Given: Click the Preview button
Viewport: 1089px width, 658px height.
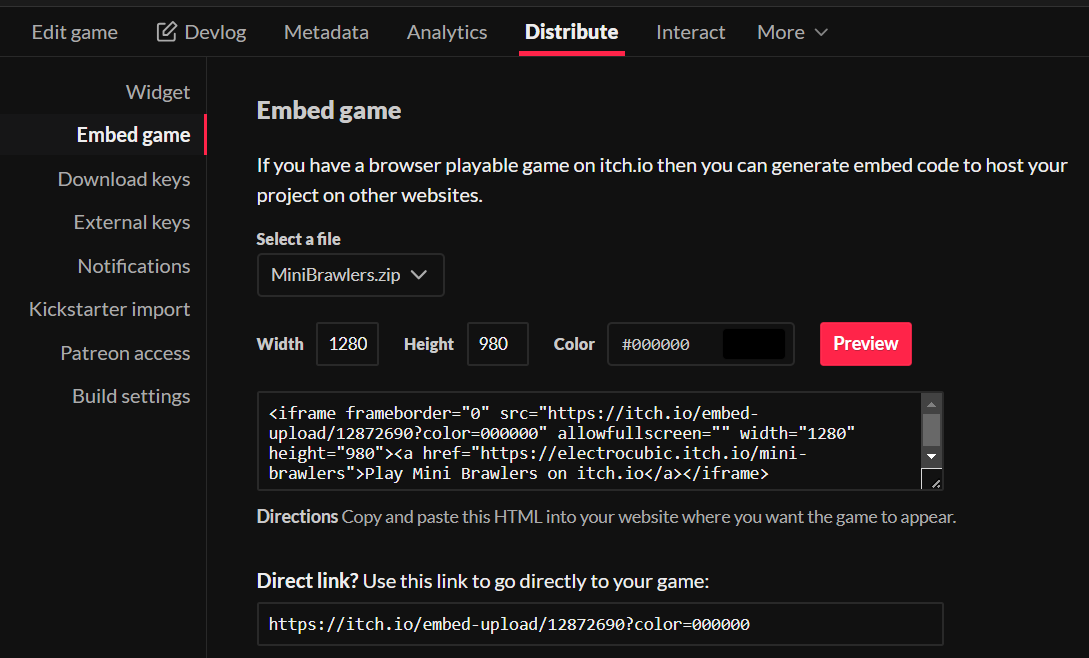Looking at the screenshot, I should point(865,344).
